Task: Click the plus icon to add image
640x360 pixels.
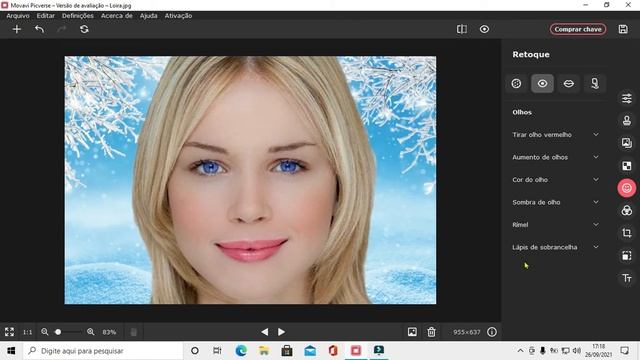Action: point(17,29)
